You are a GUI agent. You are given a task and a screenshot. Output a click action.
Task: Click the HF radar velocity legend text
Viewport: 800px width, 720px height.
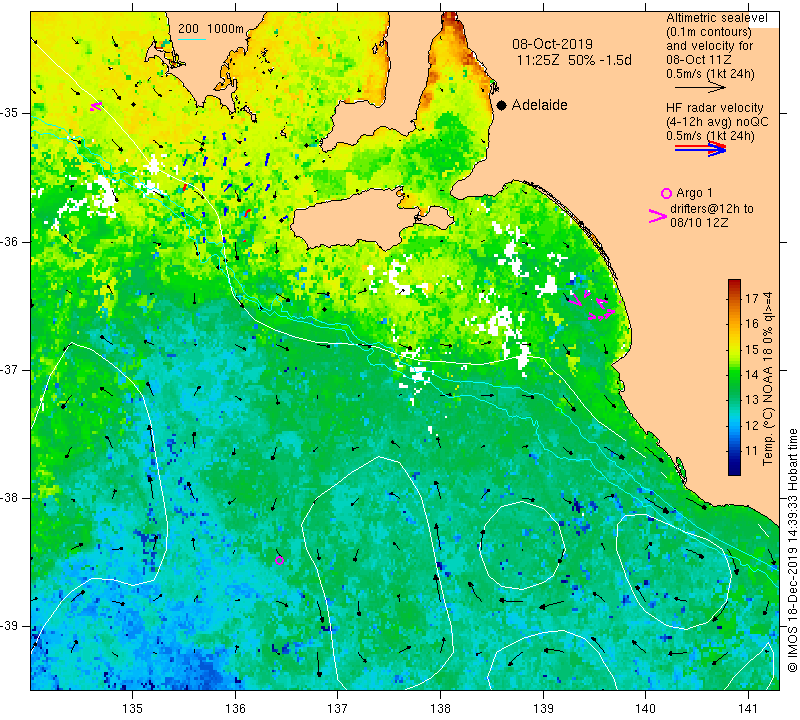(x=715, y=108)
